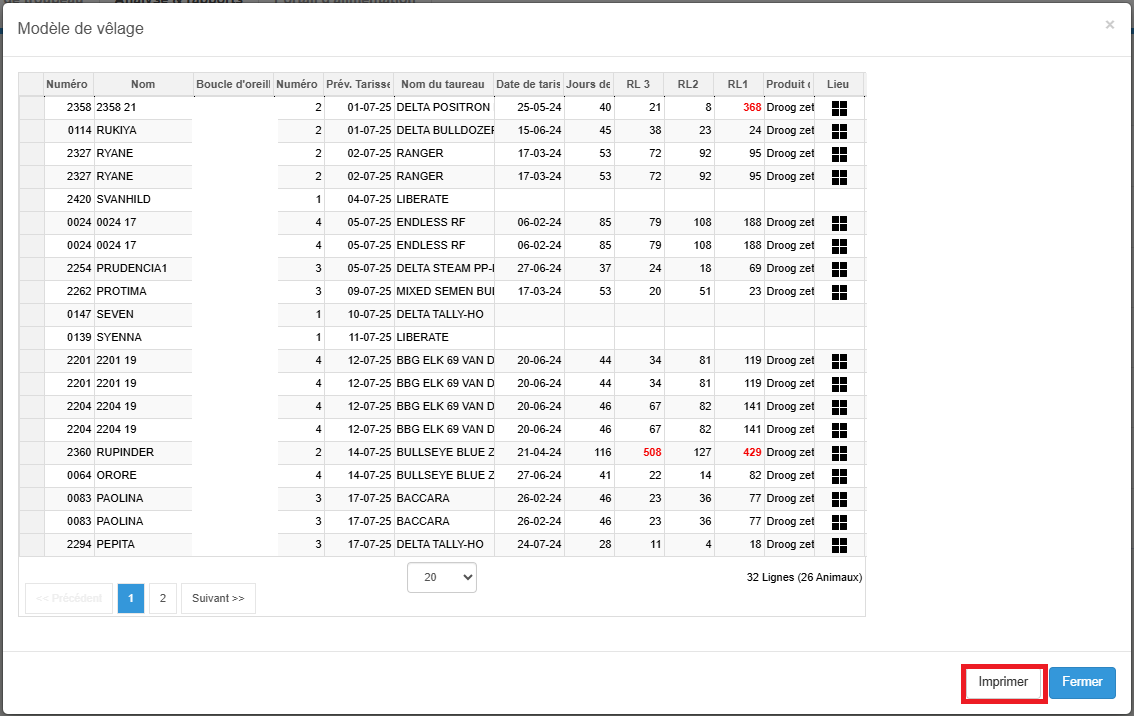Sort by the RL2 column header

pyautogui.click(x=688, y=84)
